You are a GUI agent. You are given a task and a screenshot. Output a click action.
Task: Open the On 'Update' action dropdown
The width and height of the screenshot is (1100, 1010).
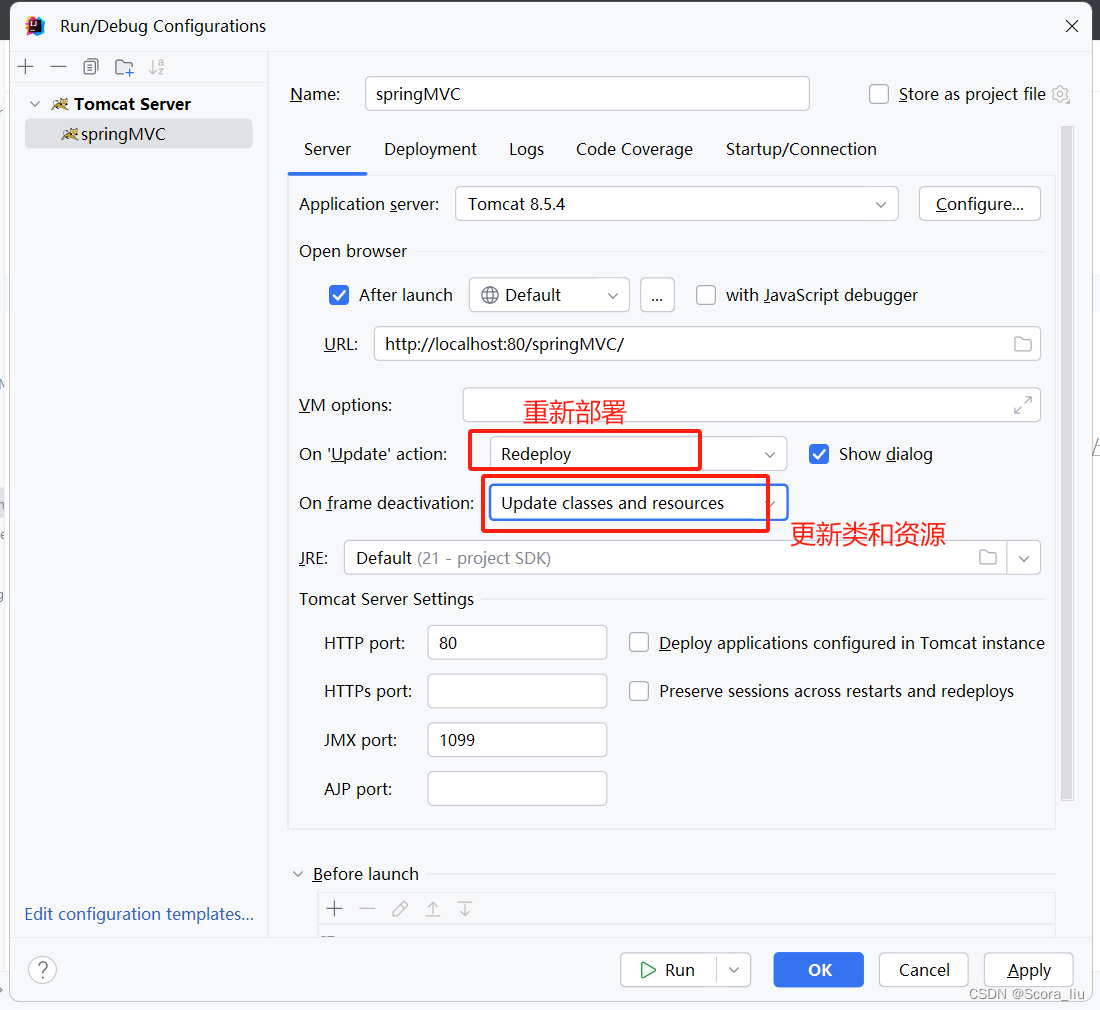(x=638, y=454)
